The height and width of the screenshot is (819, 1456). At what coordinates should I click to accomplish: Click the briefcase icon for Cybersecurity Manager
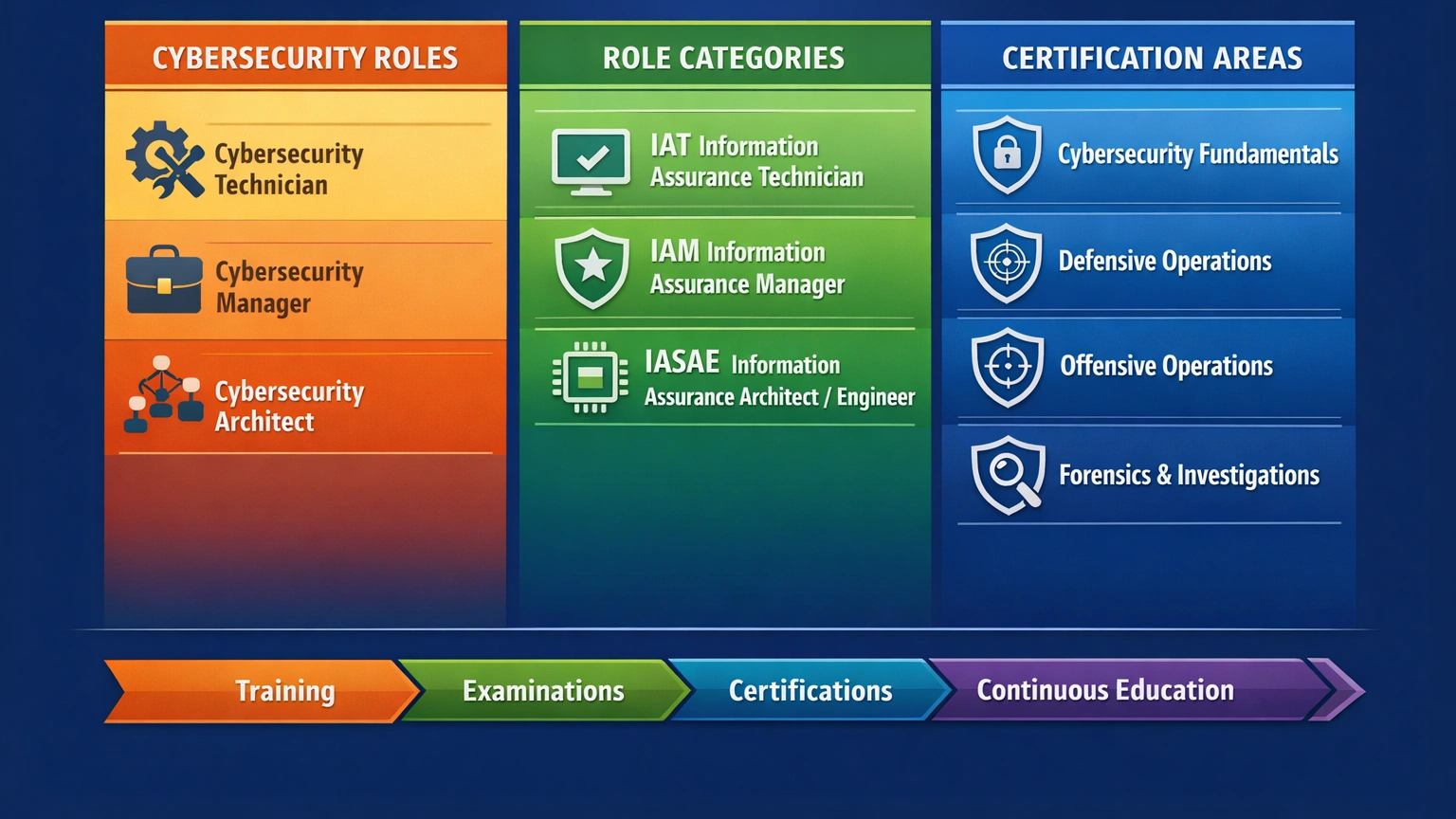163,281
